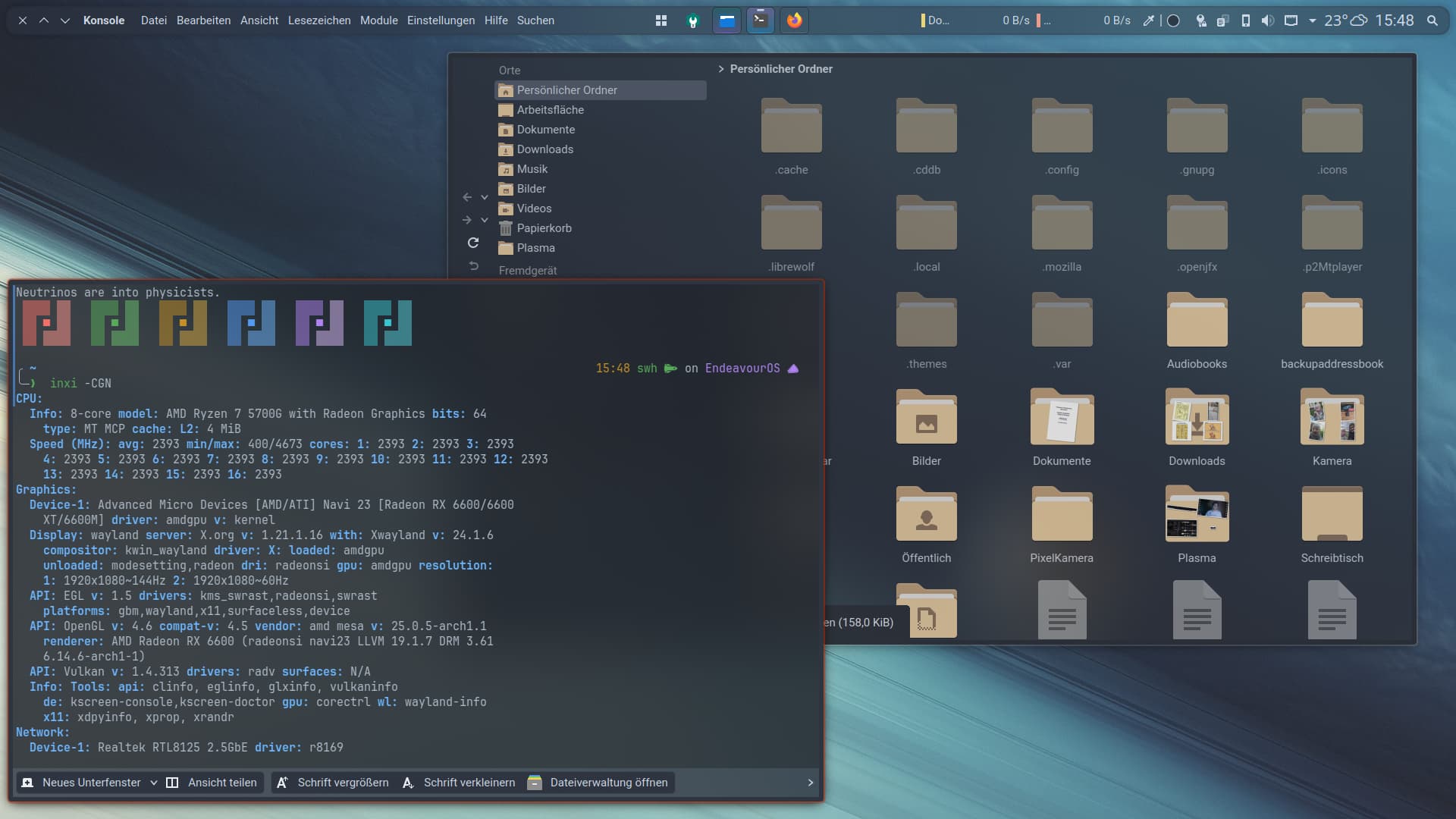Viewport: 1456px width, 819px height.
Task: Select the Kamera folder thumbnail
Action: click(x=1332, y=417)
